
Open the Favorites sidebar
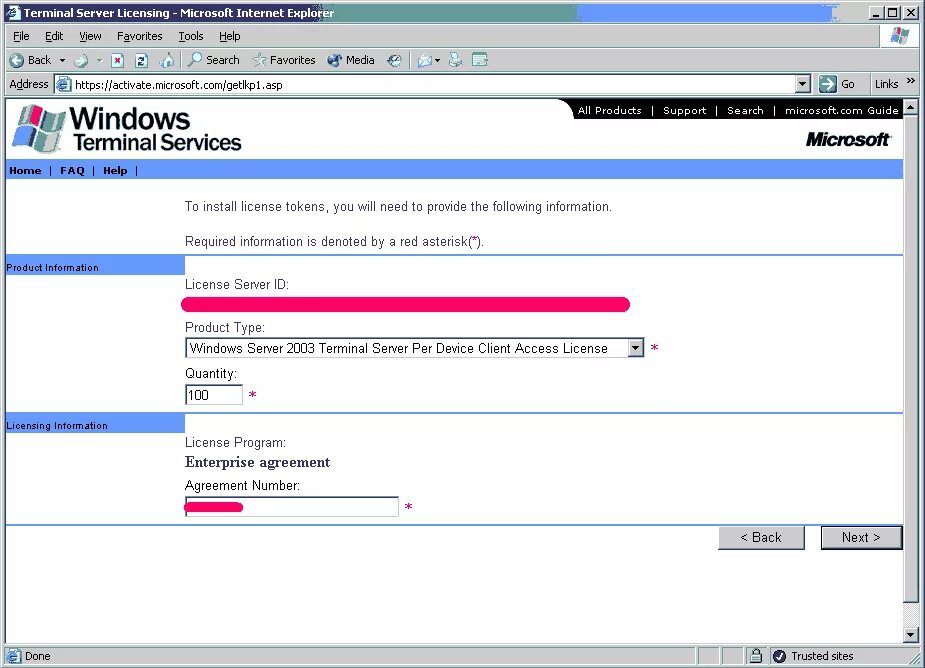(x=283, y=60)
